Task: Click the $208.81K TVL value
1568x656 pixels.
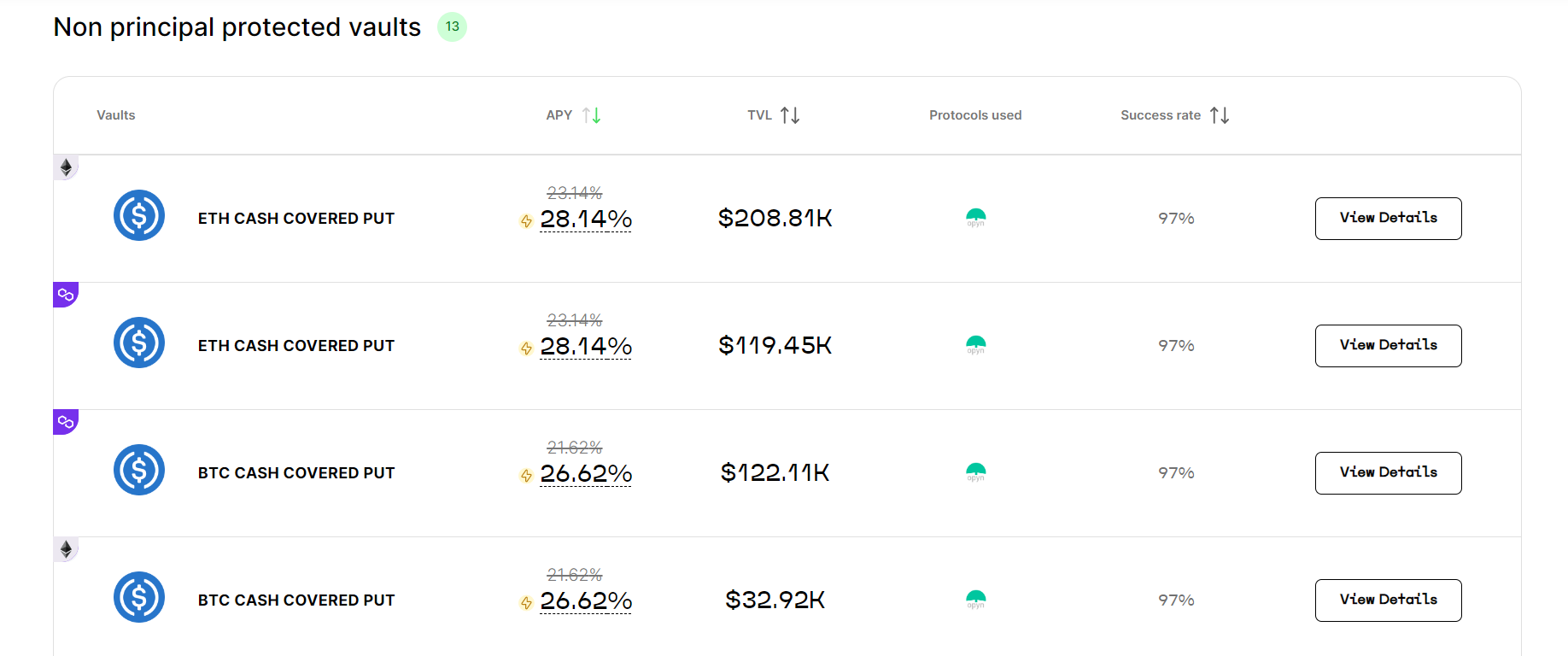Action: [775, 219]
